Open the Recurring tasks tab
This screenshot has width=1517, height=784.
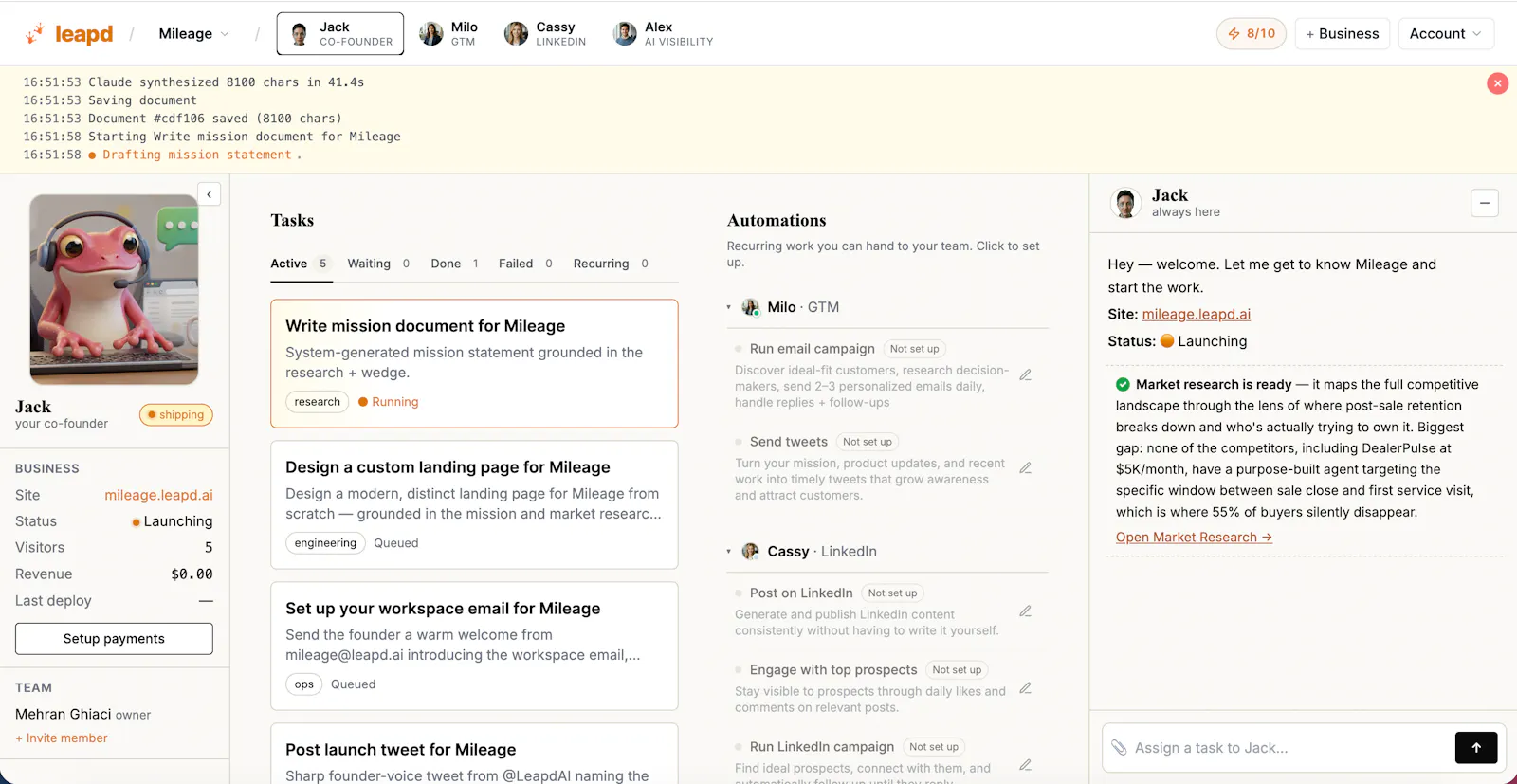click(x=611, y=264)
